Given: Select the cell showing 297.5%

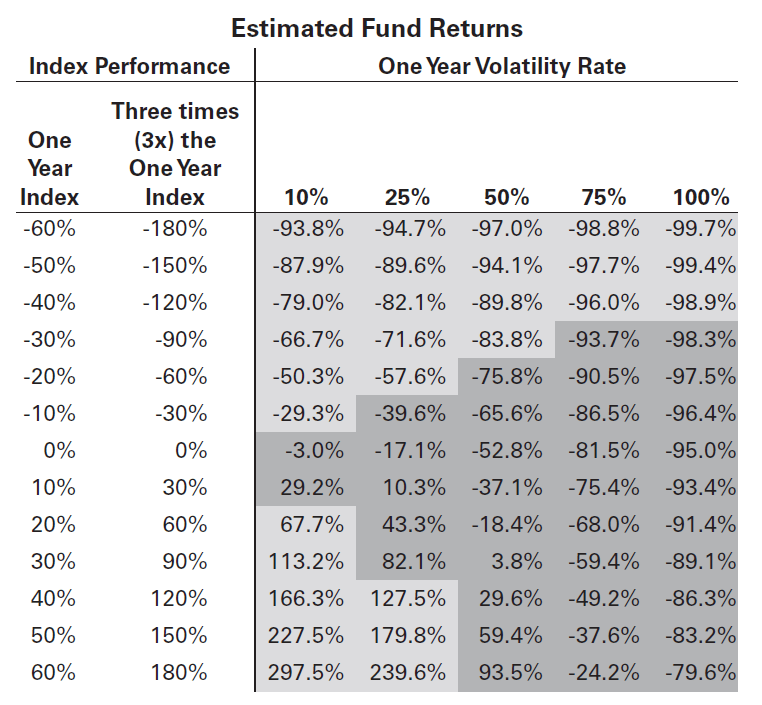Looking at the screenshot, I should [306, 671].
